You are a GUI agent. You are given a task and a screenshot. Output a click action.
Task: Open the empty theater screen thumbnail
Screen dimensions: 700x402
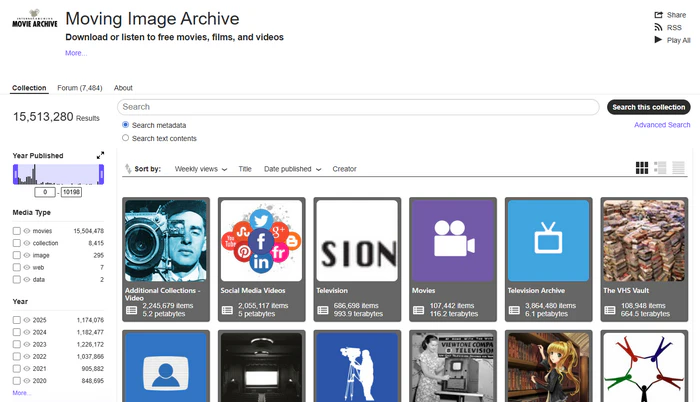coord(262,367)
